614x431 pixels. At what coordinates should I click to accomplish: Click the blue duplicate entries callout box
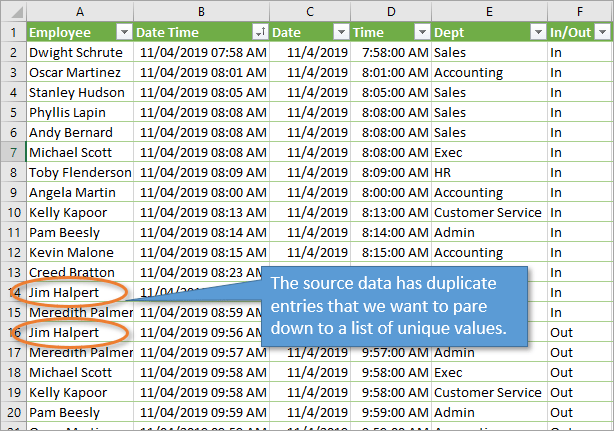tap(394, 306)
